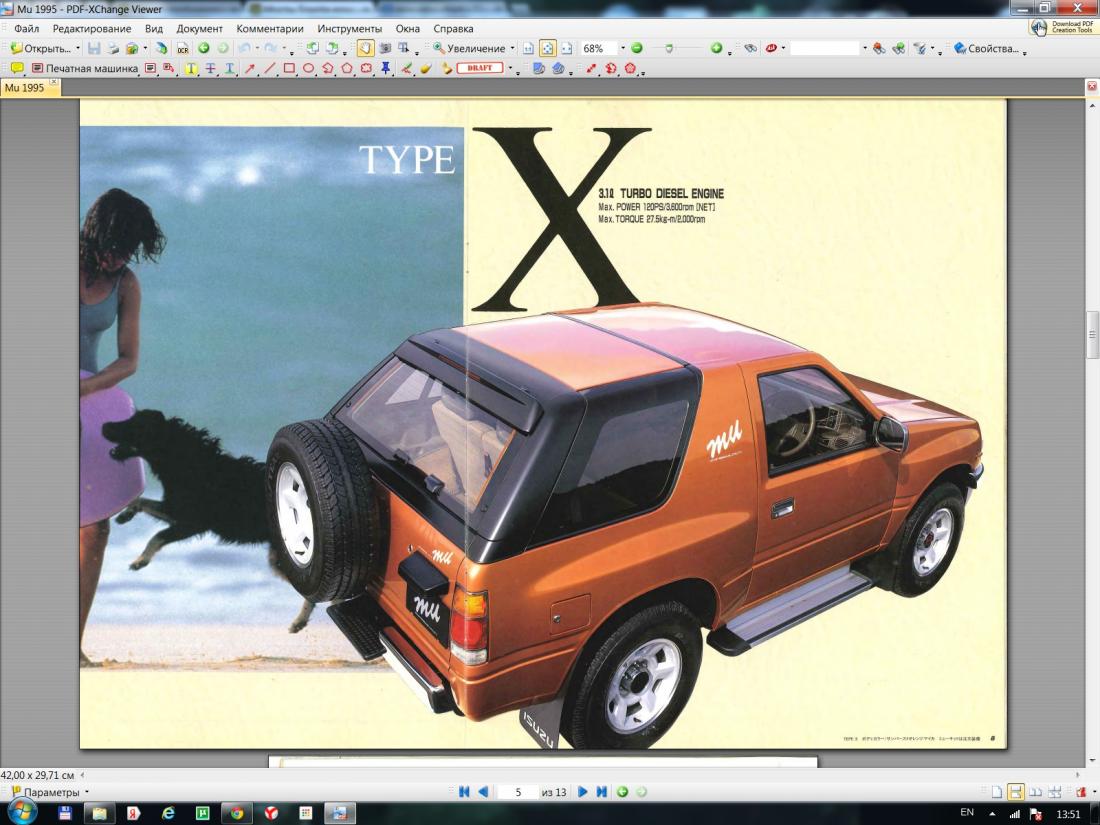Toggle Fit Page view mode
This screenshot has width=1100, height=825.
[548, 48]
